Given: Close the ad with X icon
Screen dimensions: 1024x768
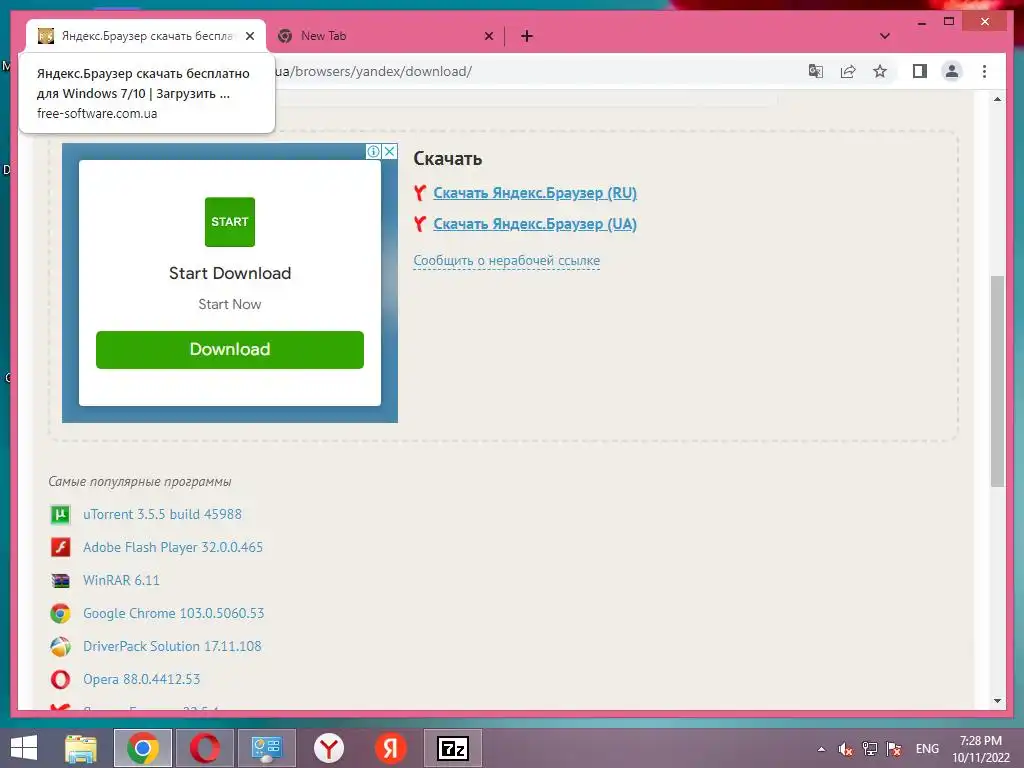Looking at the screenshot, I should (x=389, y=152).
